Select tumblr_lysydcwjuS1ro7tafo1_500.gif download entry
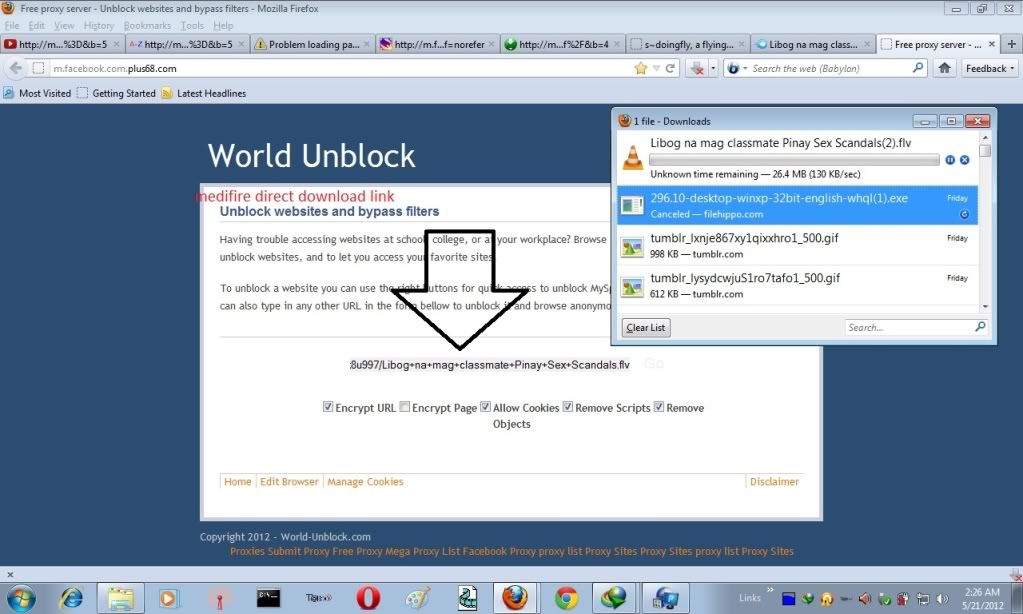Viewport: 1023px width, 614px height. pyautogui.click(x=797, y=285)
